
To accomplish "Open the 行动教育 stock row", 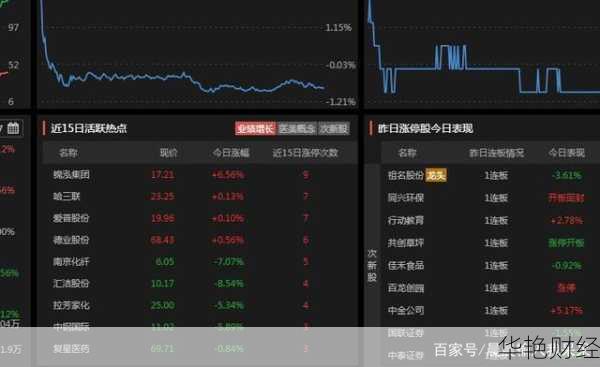I will point(491,220).
